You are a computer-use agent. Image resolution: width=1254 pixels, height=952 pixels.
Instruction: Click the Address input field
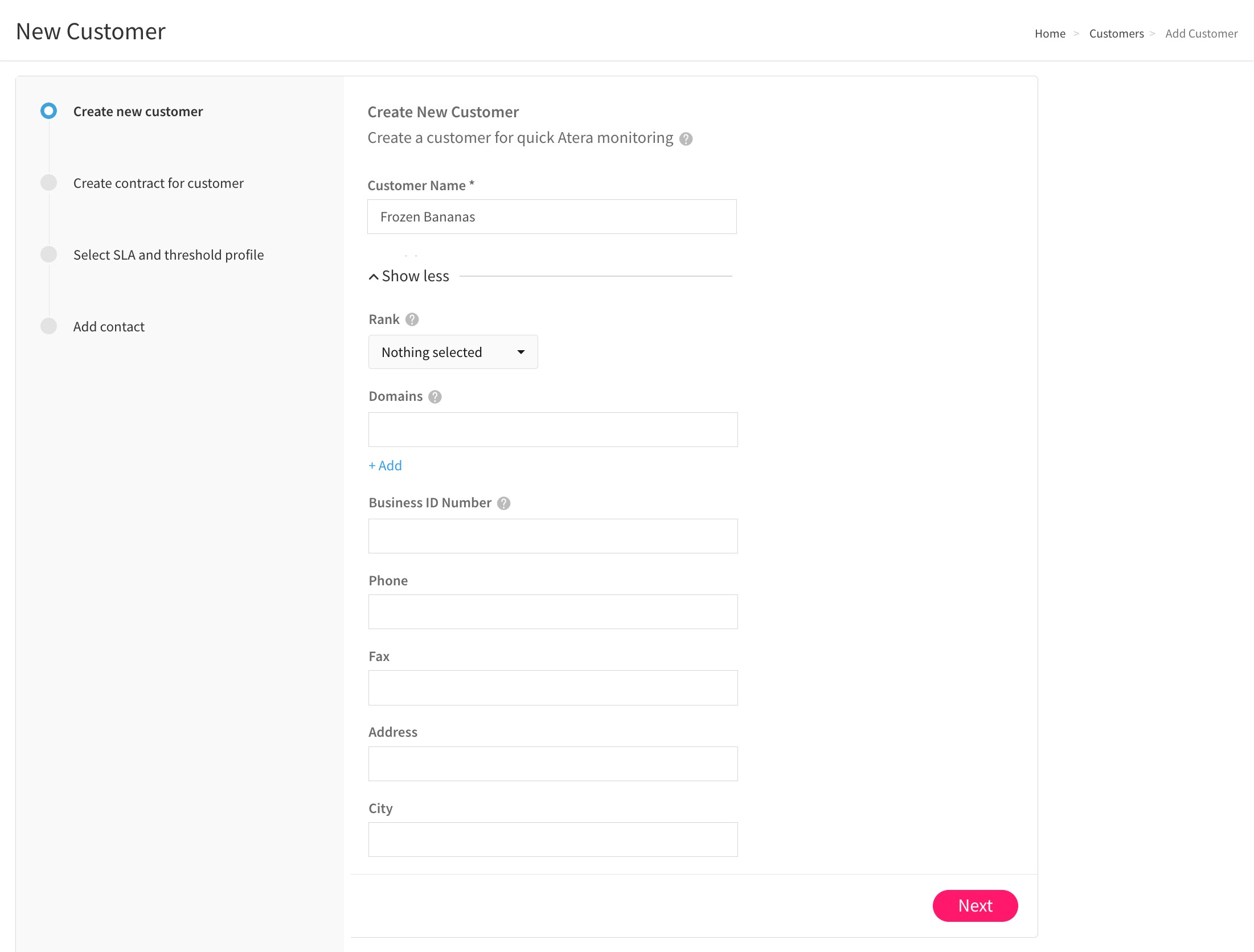[553, 764]
